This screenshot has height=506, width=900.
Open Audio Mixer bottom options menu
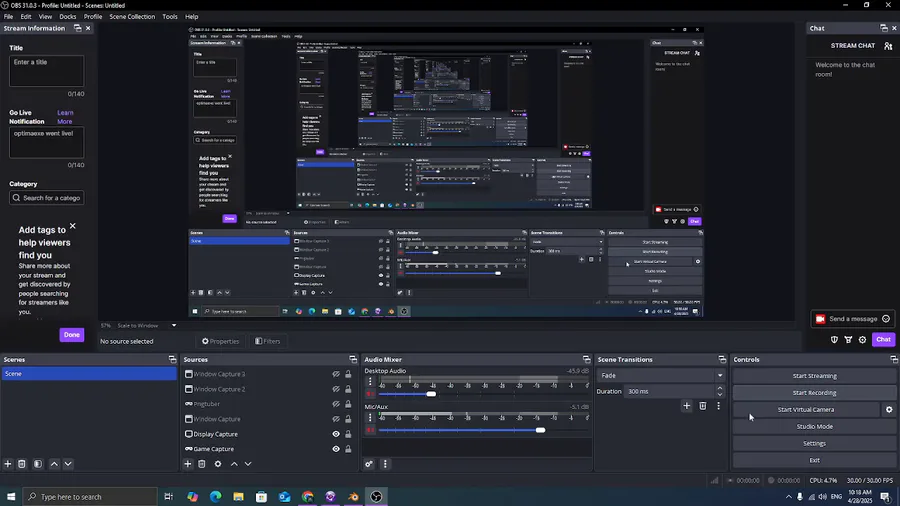[x=385, y=464]
